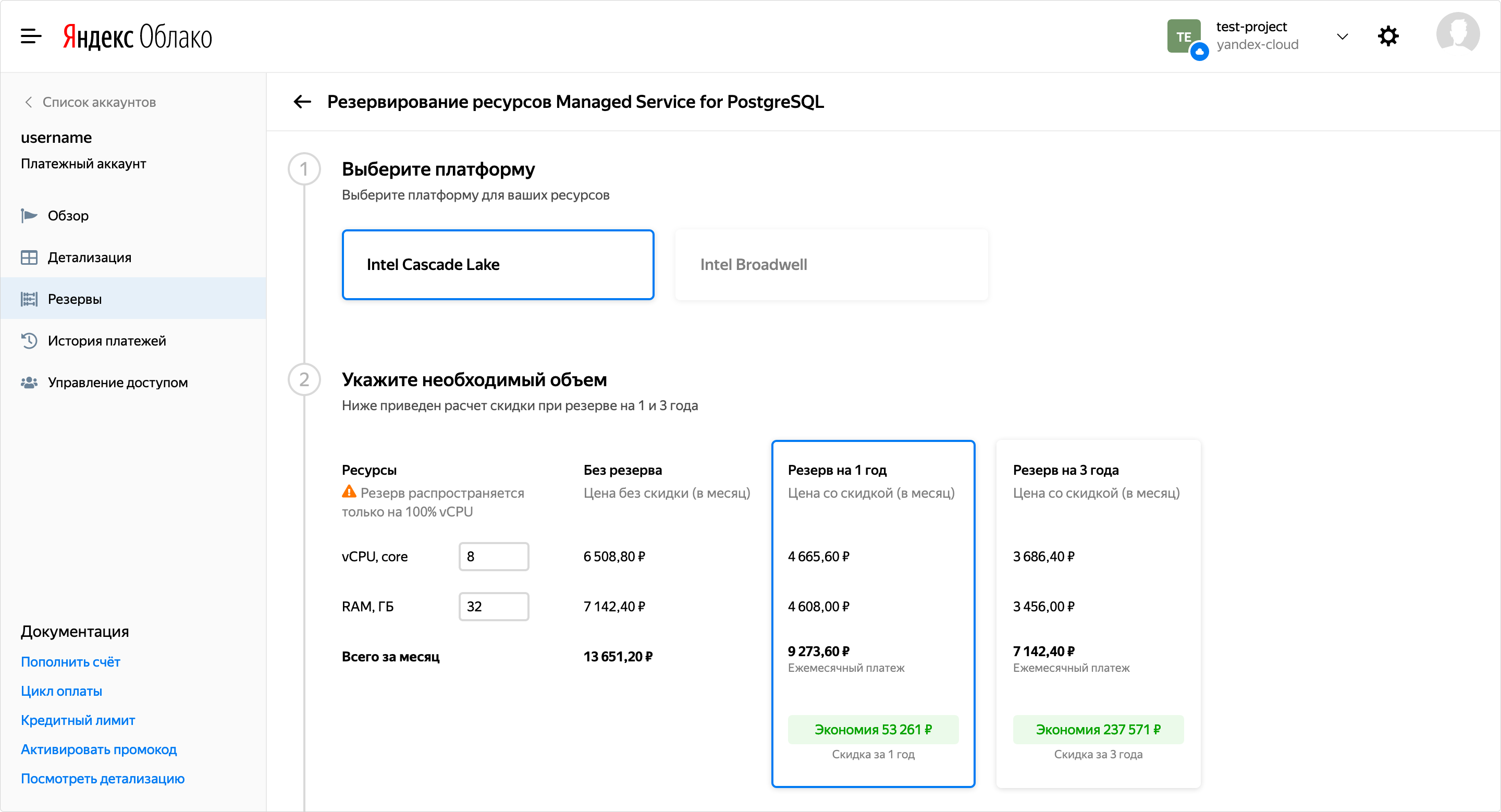Screen dimensions: 1501x812
Task: Click the username account heading
Action: 56,138
